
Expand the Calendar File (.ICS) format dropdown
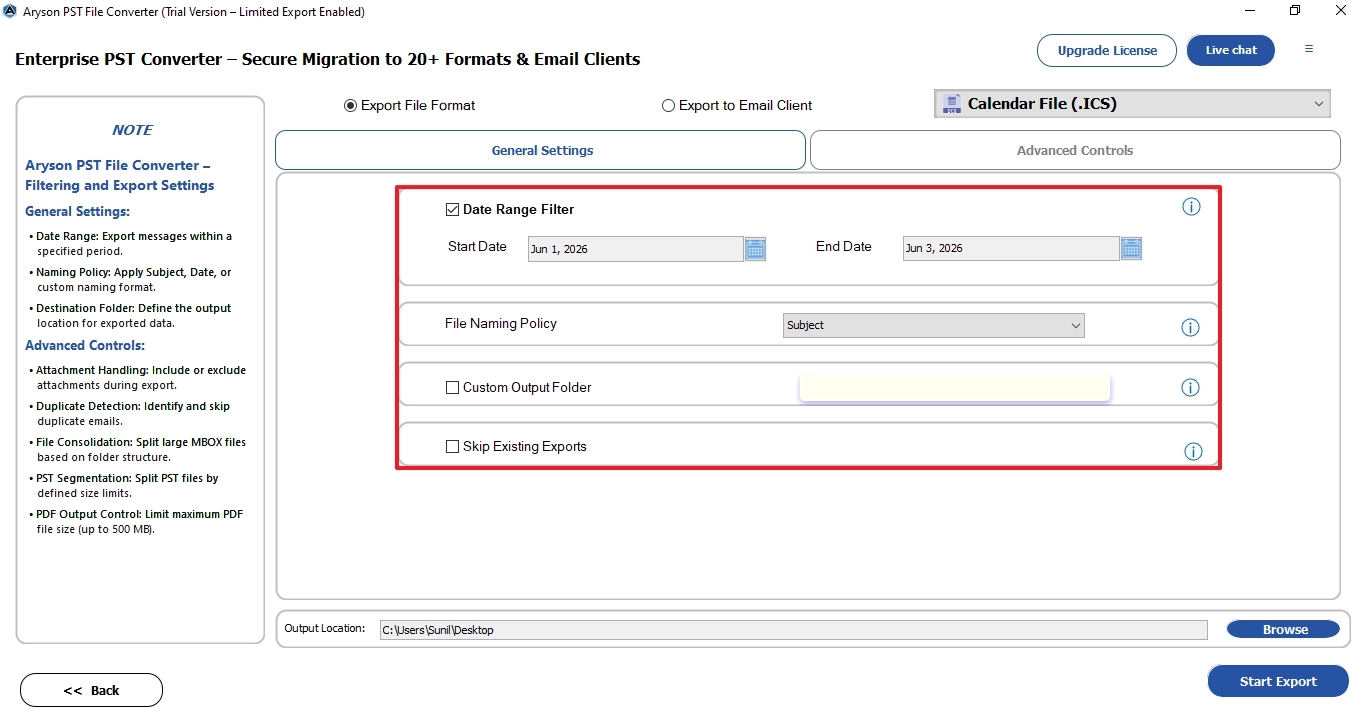[1132, 104]
